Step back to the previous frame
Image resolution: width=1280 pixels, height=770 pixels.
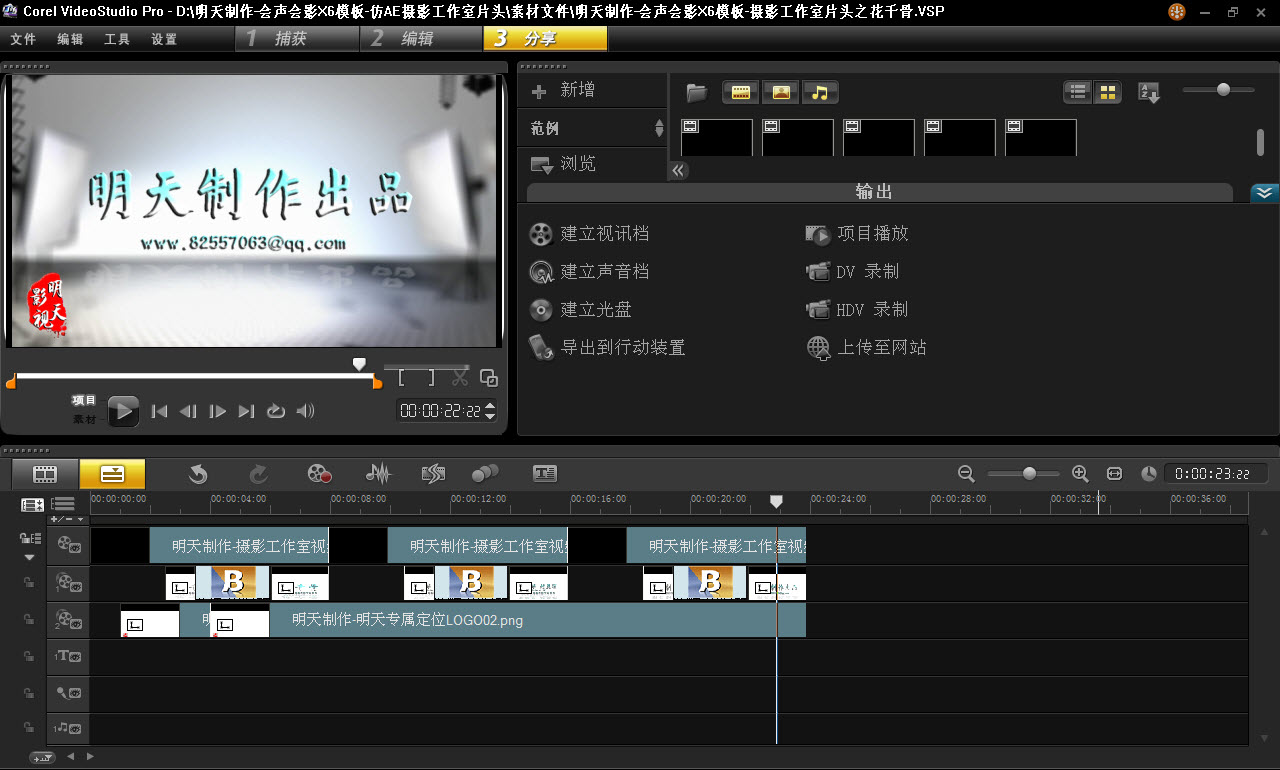(x=188, y=411)
